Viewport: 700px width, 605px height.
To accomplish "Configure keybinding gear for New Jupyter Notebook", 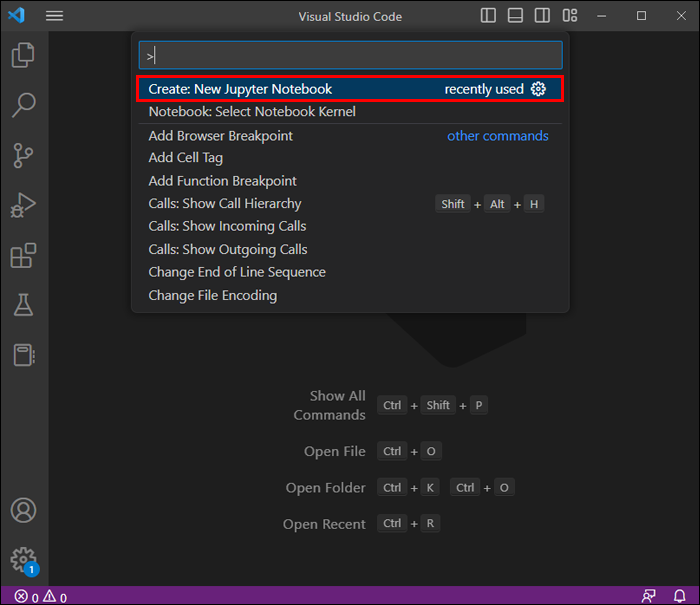I will 538,89.
